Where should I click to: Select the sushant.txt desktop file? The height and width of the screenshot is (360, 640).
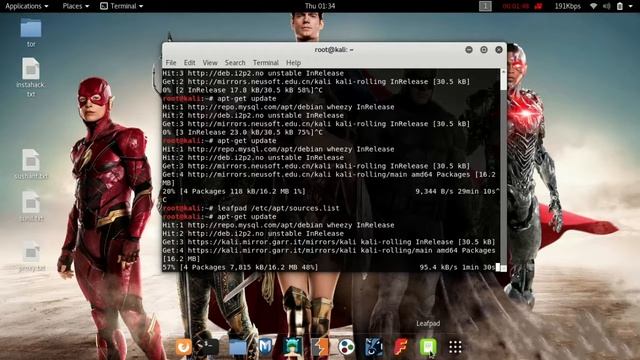[x=31, y=164]
